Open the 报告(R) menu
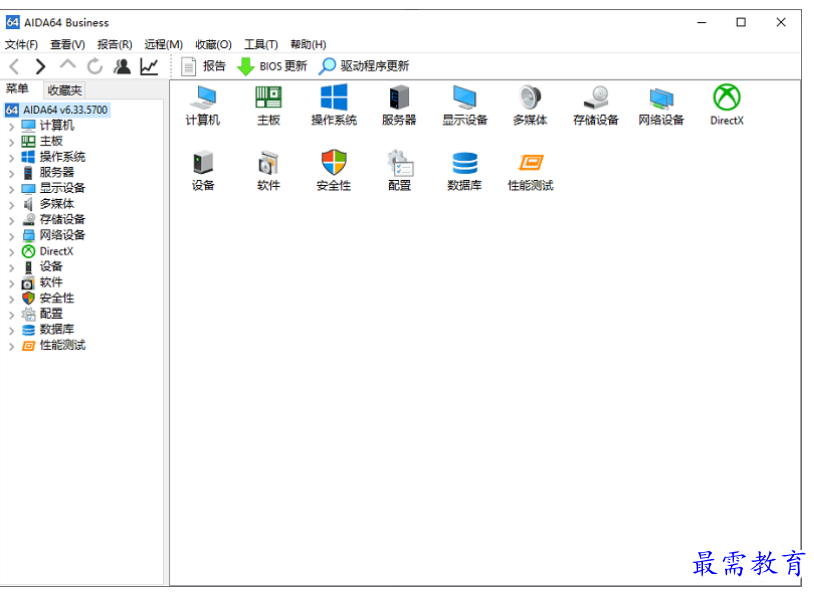The height and width of the screenshot is (595, 814). coord(115,45)
